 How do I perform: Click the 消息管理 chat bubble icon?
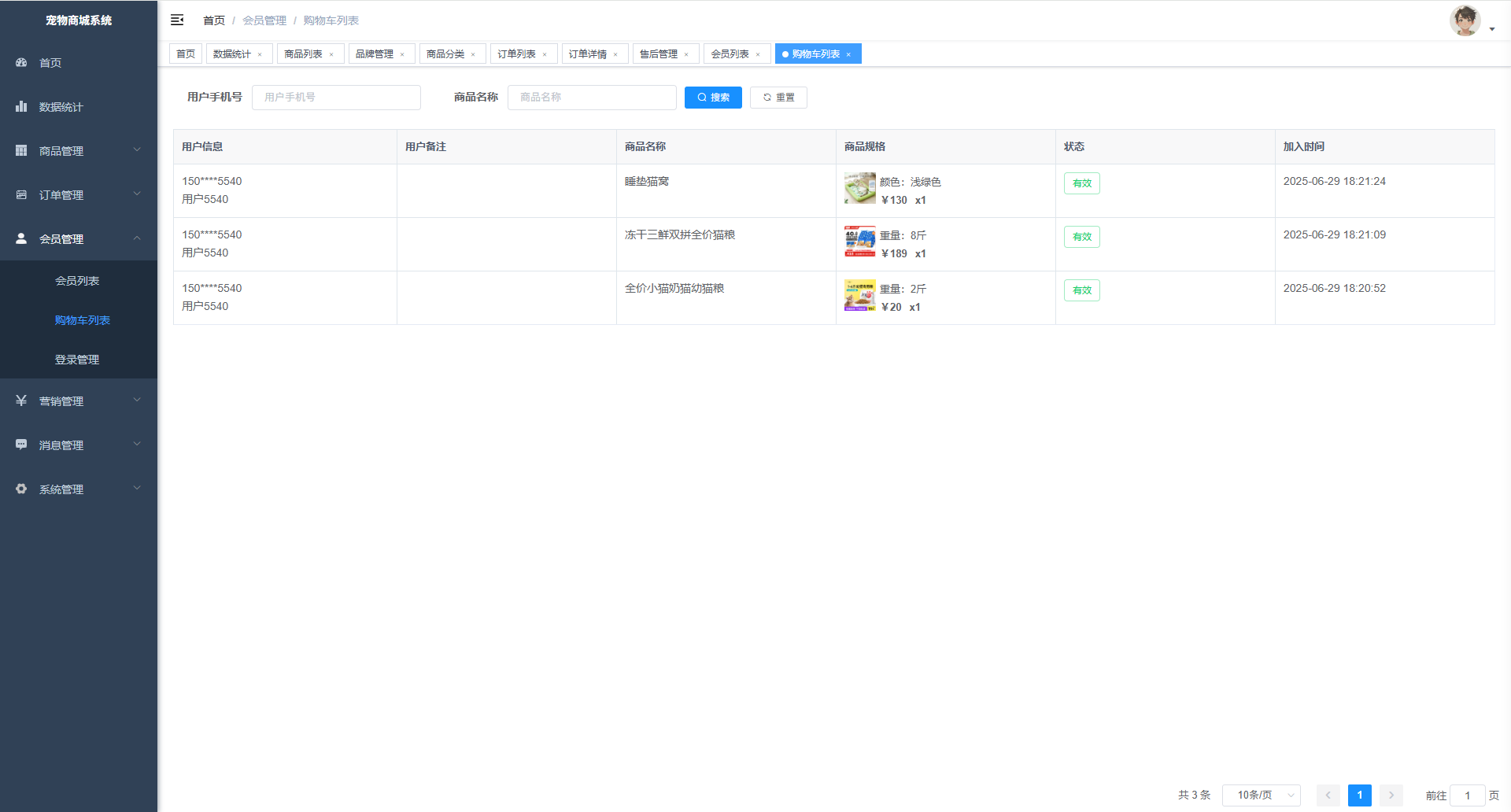click(21, 445)
